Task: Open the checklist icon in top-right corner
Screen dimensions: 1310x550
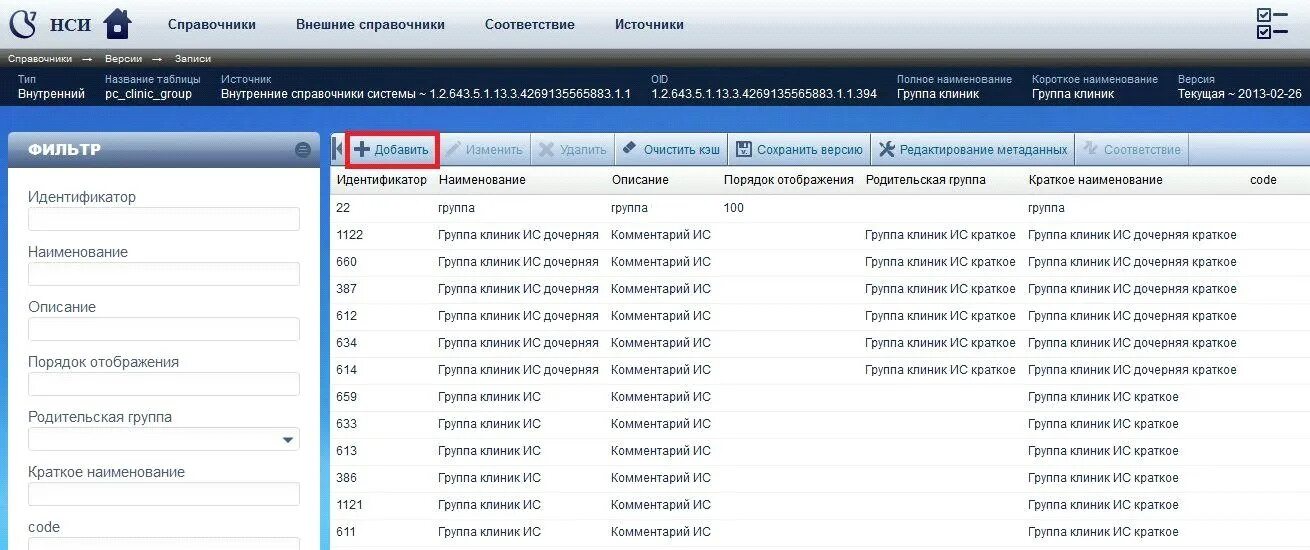Action: point(1272,24)
